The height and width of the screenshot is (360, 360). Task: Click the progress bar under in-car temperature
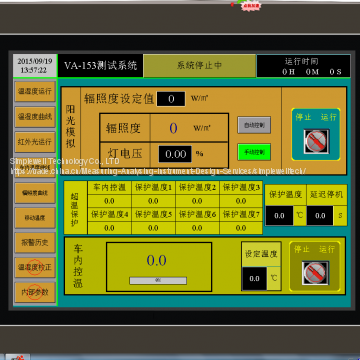tap(158, 281)
